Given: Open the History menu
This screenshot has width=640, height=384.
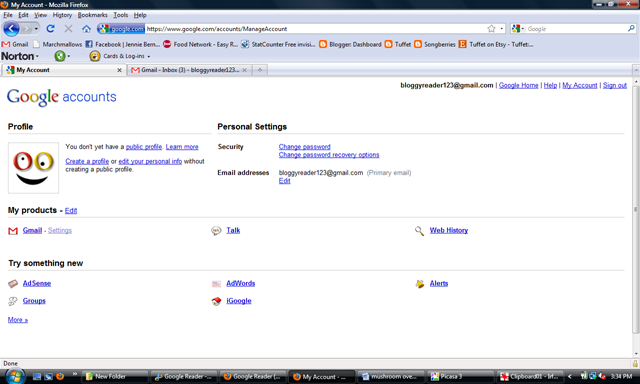Looking at the screenshot, I should coord(62,15).
